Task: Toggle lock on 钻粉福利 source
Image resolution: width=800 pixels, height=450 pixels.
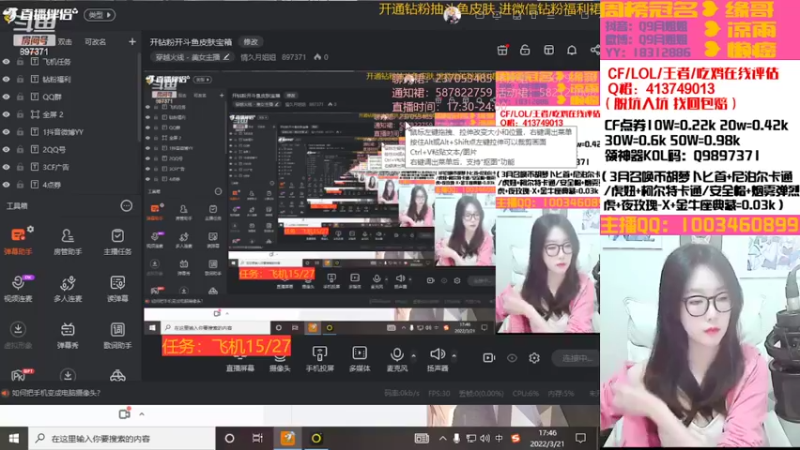Action: (x=20, y=79)
